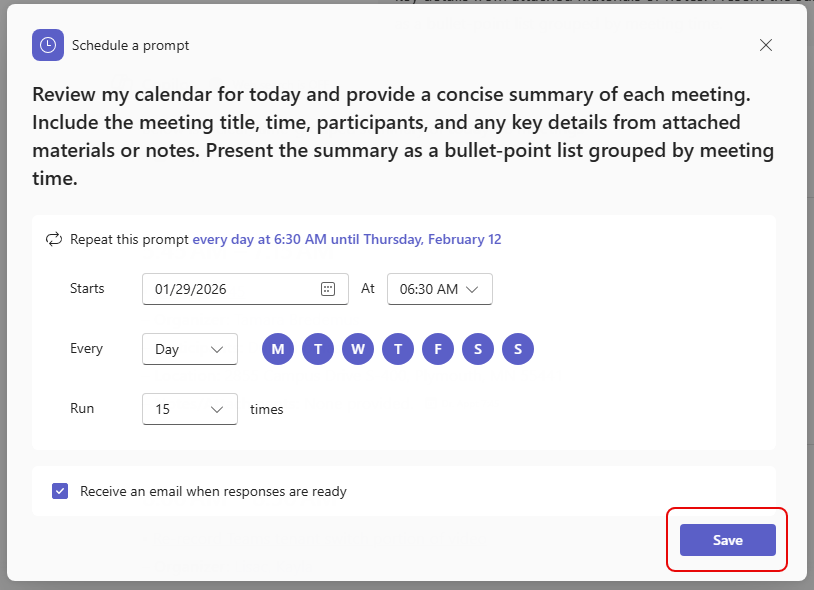Screen dimensions: 814x590
Task: Toggle the Tuesday day circle
Action: [318, 349]
